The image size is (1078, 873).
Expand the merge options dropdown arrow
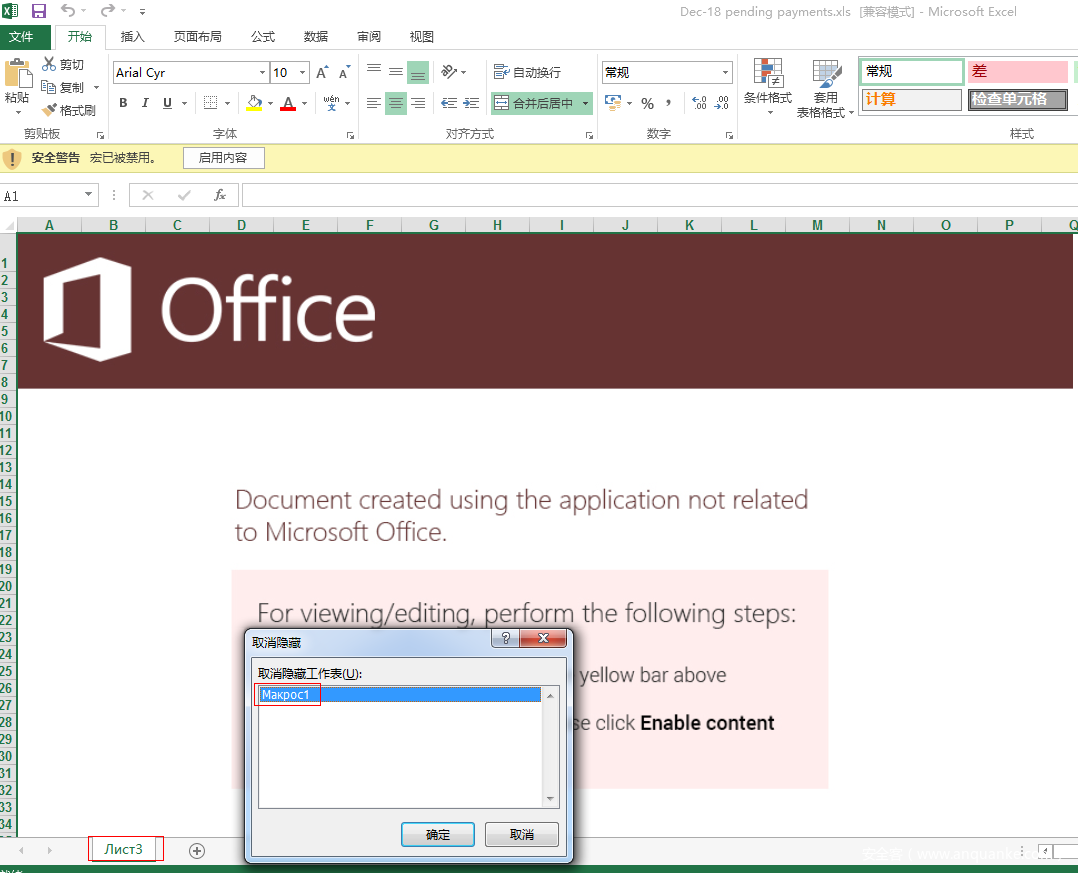pos(585,103)
